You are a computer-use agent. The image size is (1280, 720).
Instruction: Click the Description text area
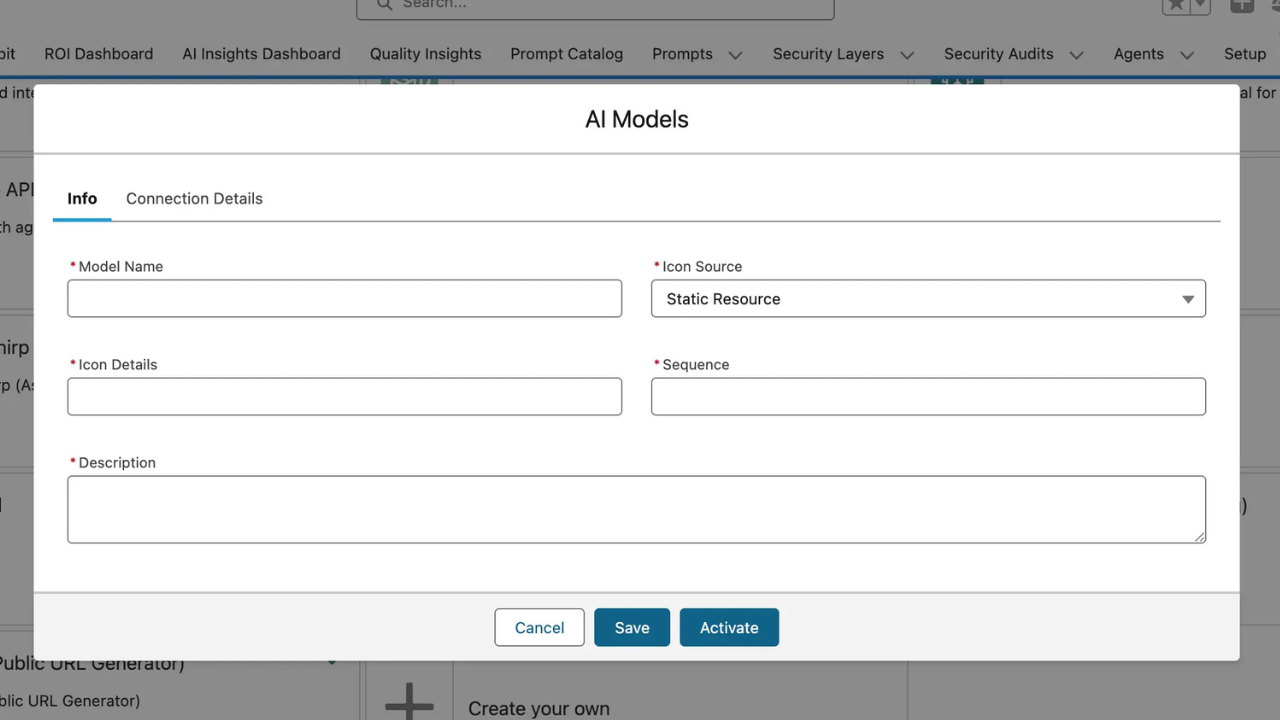click(636, 510)
